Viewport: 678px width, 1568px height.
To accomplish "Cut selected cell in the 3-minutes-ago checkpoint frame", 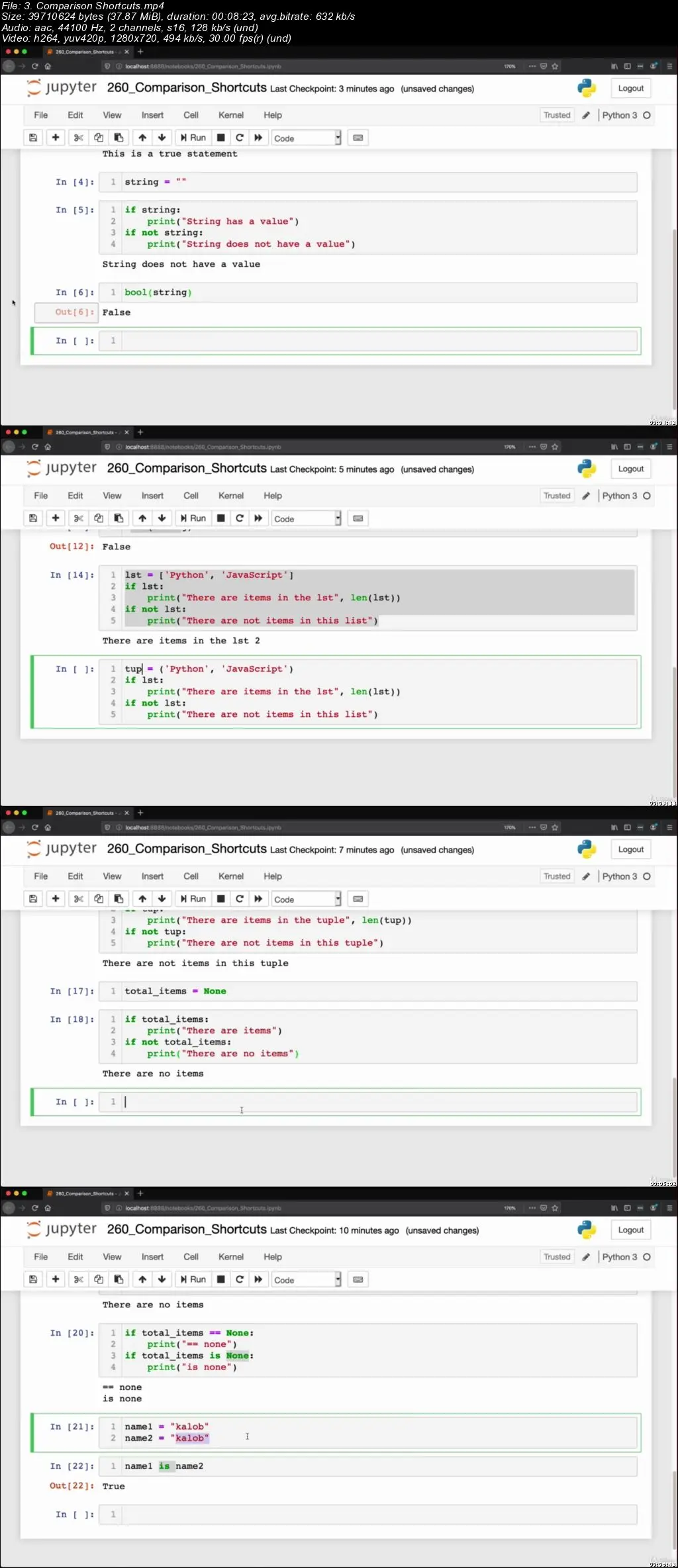I will point(78,138).
